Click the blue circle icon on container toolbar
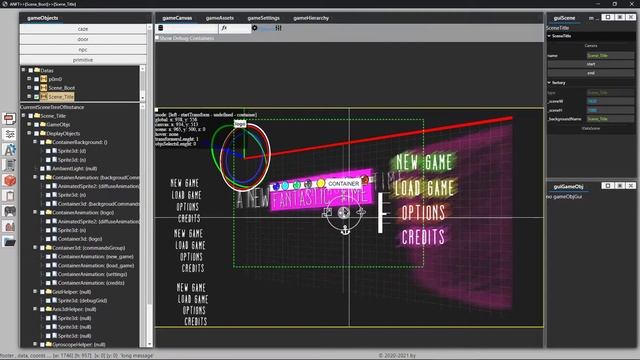This screenshot has width=640, height=360. click(276, 187)
